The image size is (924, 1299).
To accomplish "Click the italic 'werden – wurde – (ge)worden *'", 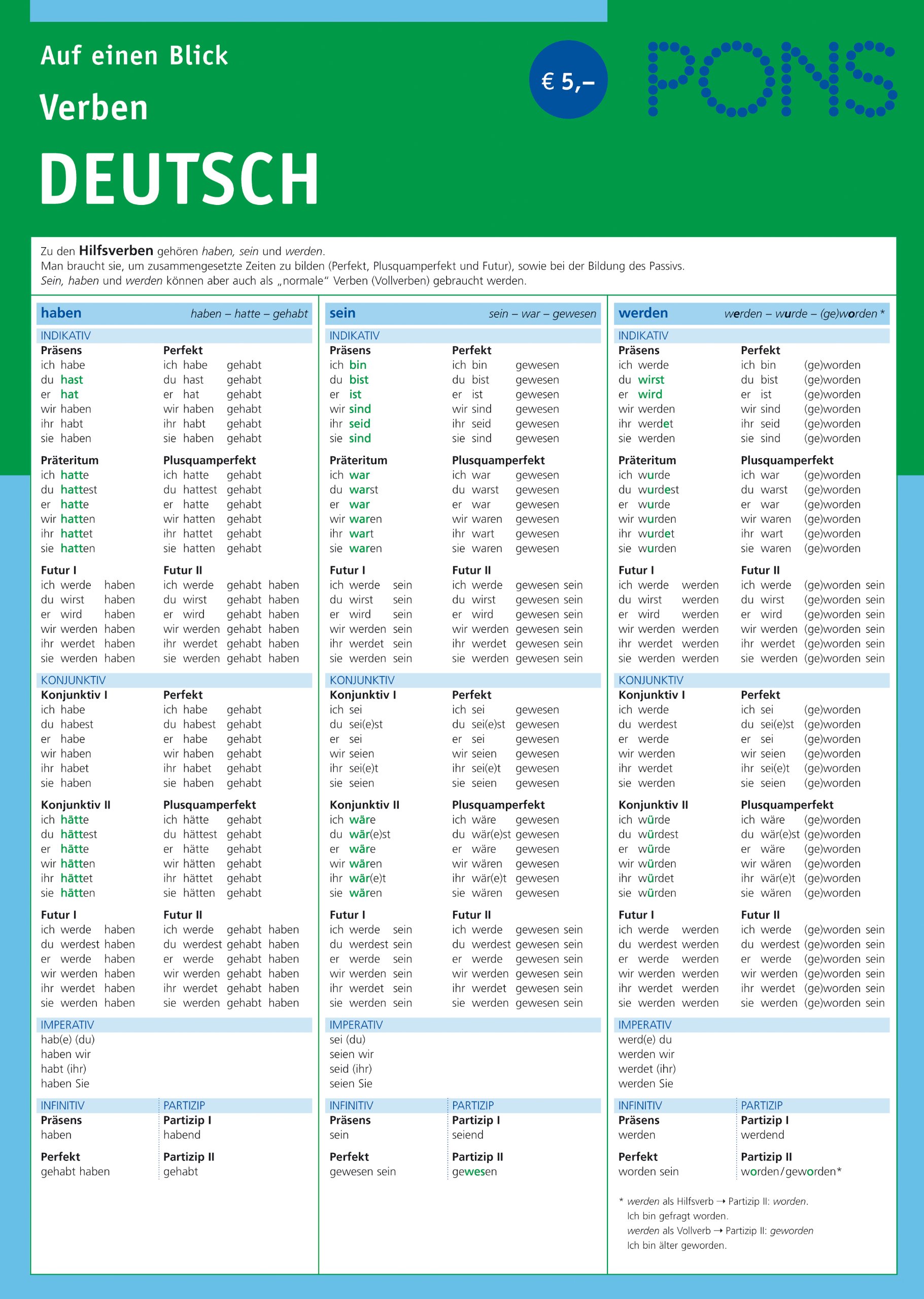I will tap(805, 314).
